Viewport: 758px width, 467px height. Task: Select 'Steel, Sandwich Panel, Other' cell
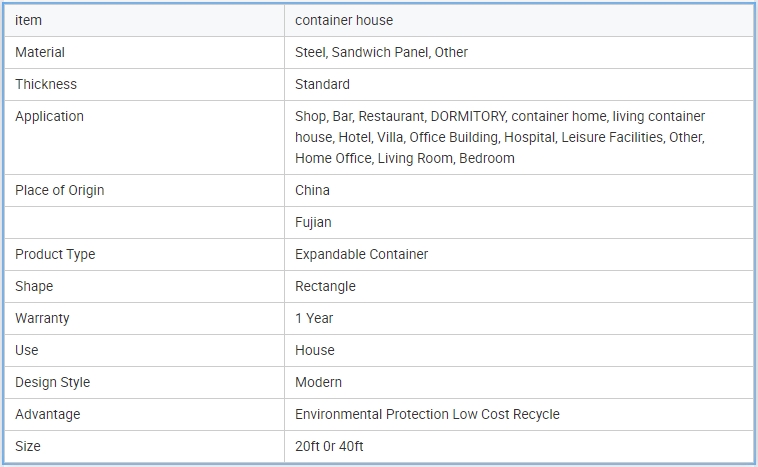click(381, 52)
